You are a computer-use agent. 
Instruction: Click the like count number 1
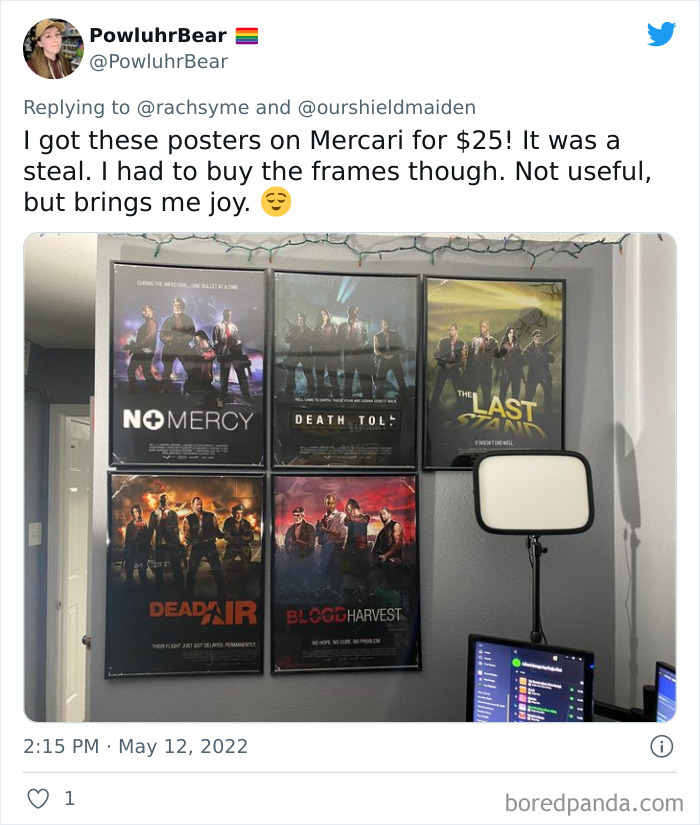[69, 799]
